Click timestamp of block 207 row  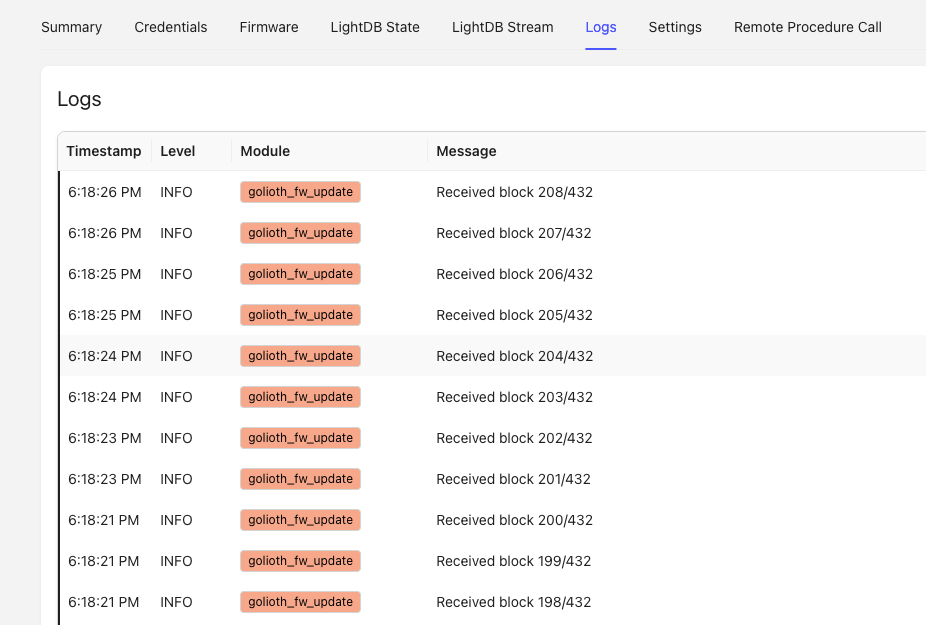click(x=105, y=233)
